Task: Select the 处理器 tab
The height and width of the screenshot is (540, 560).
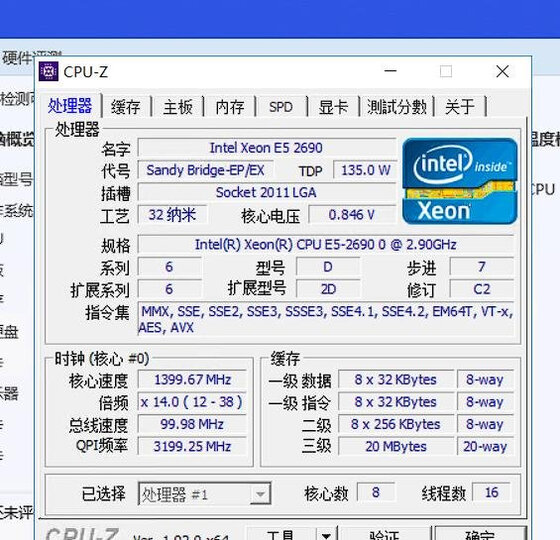Action: (x=70, y=105)
